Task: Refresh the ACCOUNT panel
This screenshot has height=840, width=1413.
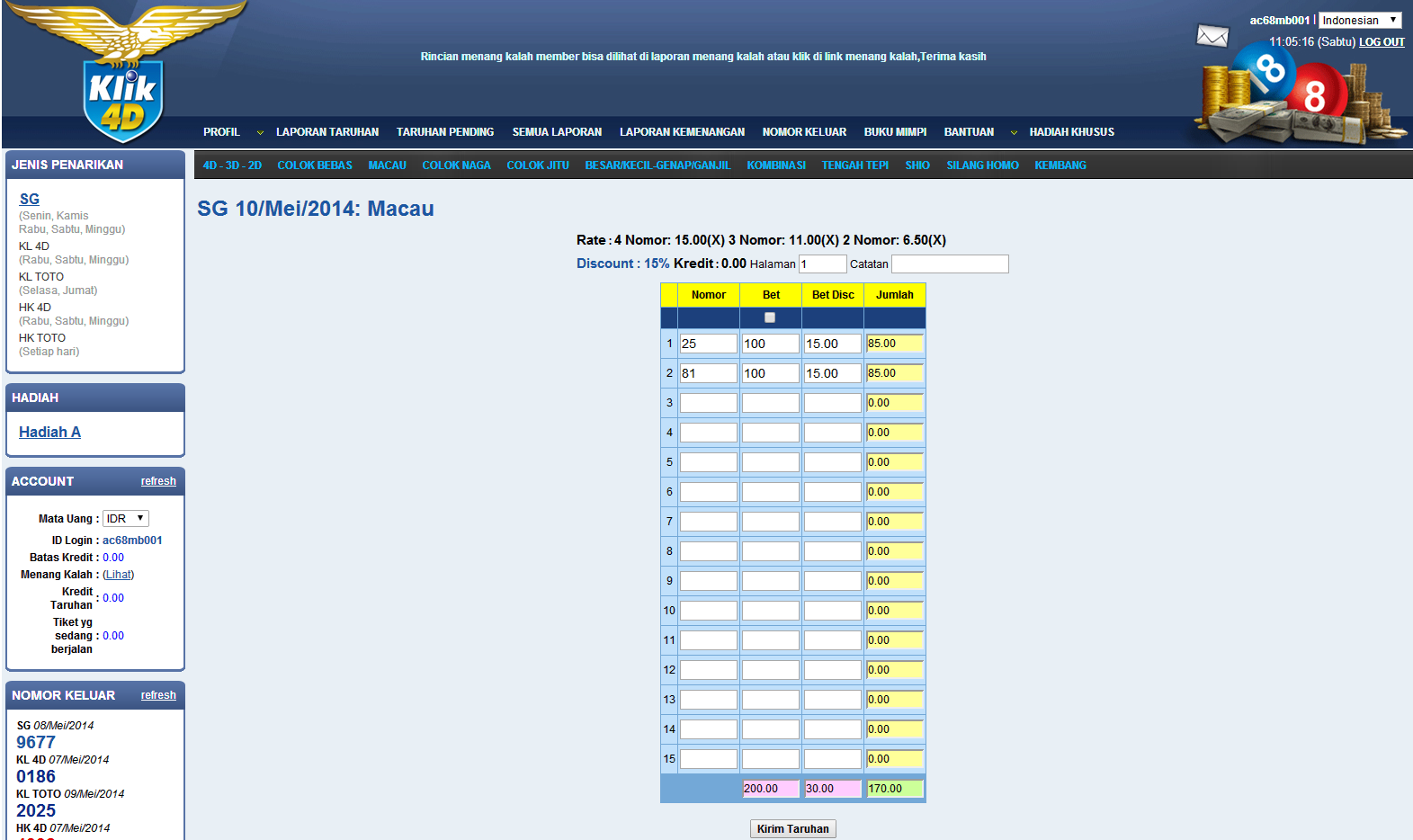Action: 158,481
